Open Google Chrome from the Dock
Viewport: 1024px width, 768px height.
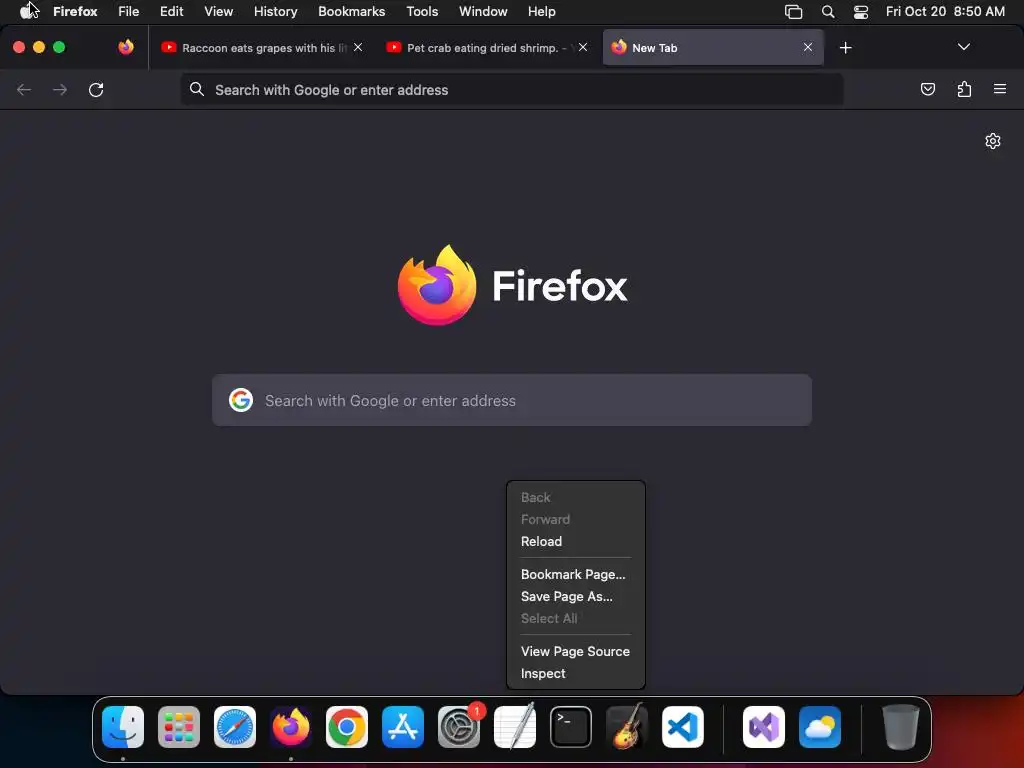coord(347,727)
